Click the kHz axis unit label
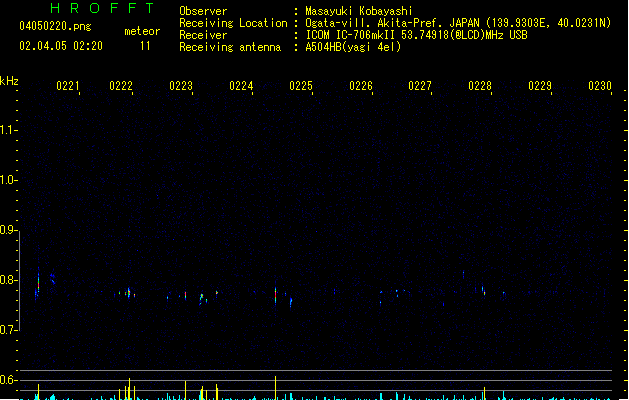The width and height of the screenshot is (629, 400). coord(9,81)
